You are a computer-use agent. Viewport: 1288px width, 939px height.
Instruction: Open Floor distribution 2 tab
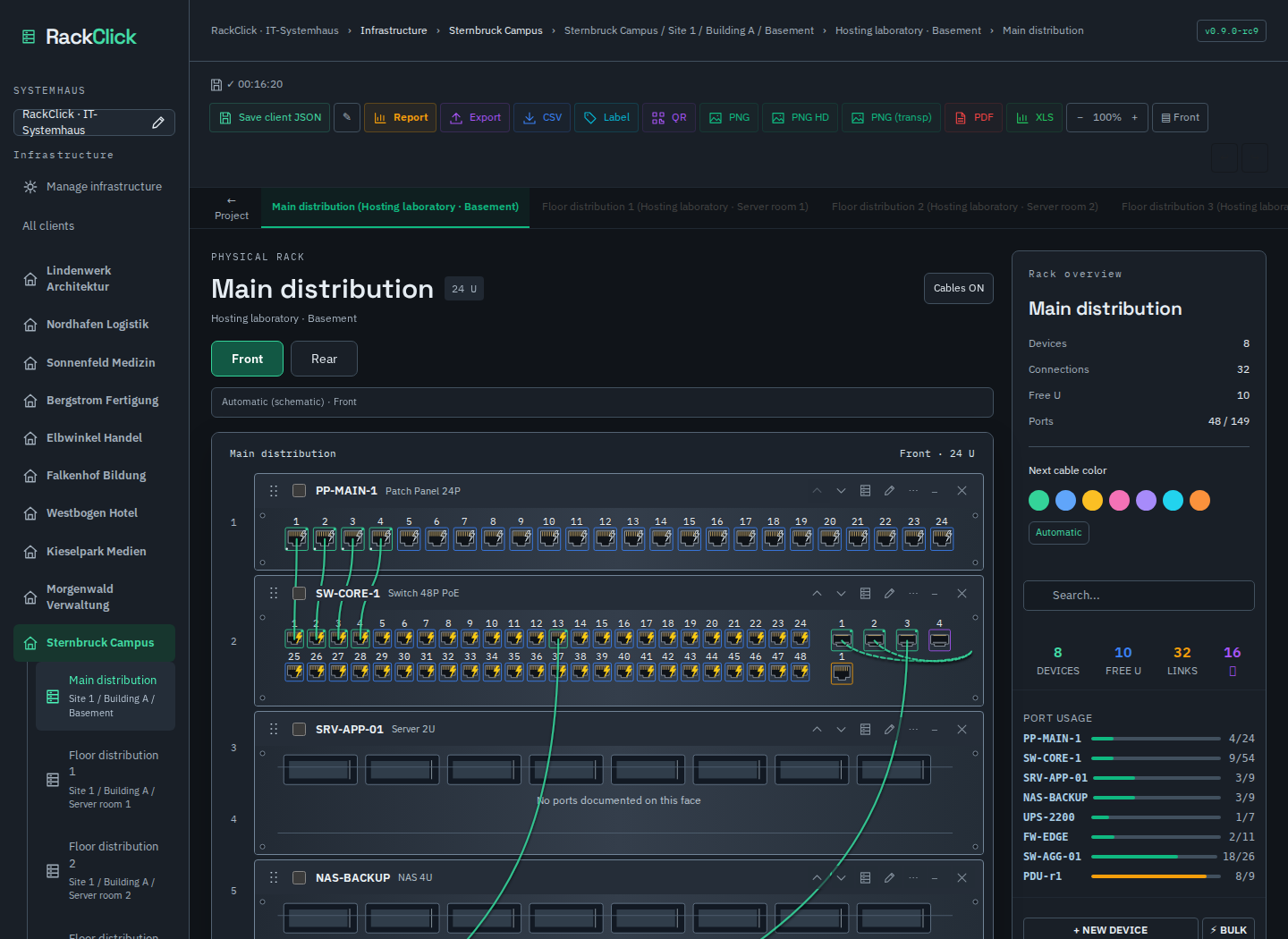pos(965,207)
